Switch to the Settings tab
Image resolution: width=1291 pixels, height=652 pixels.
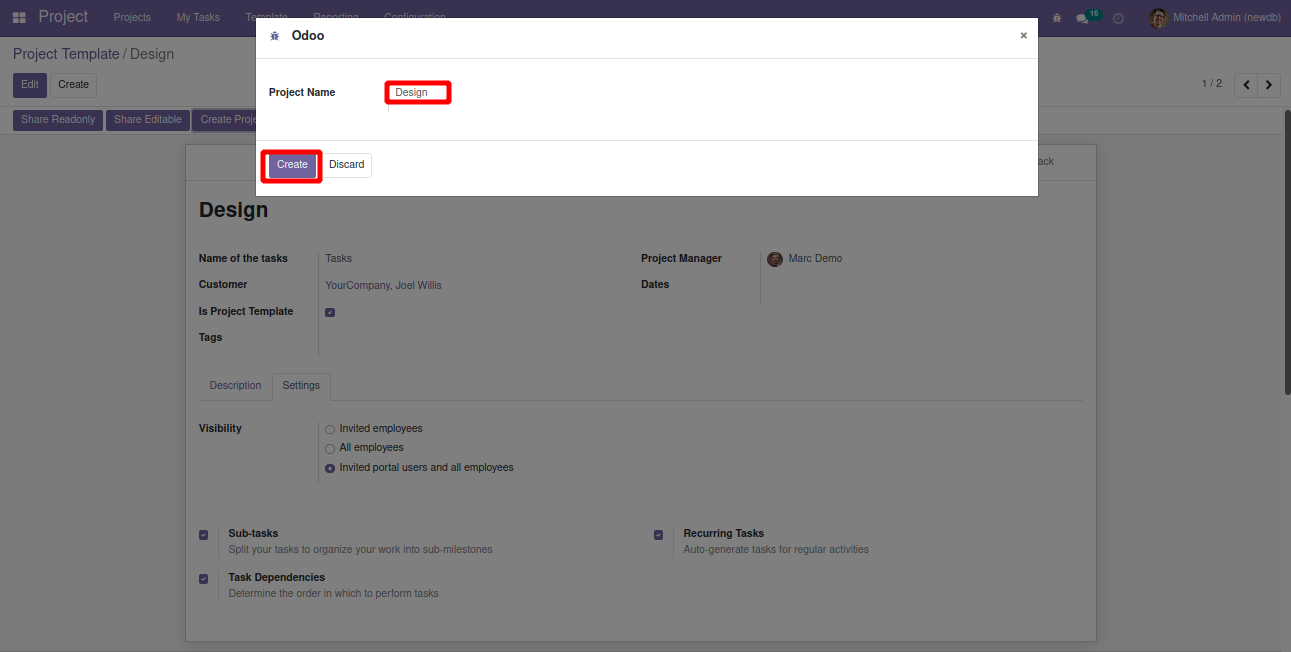tap(301, 386)
